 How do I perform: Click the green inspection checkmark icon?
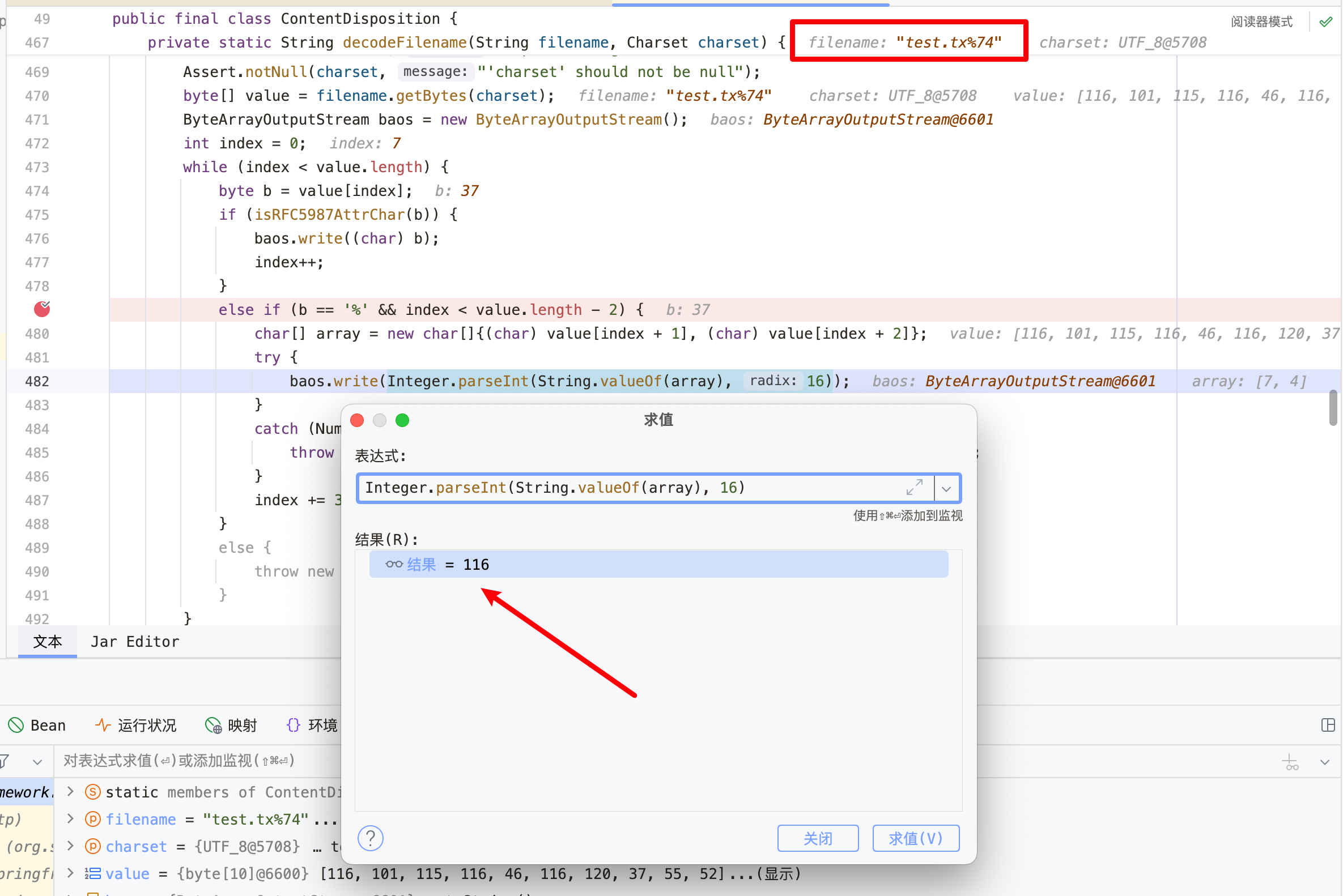coord(1327,22)
